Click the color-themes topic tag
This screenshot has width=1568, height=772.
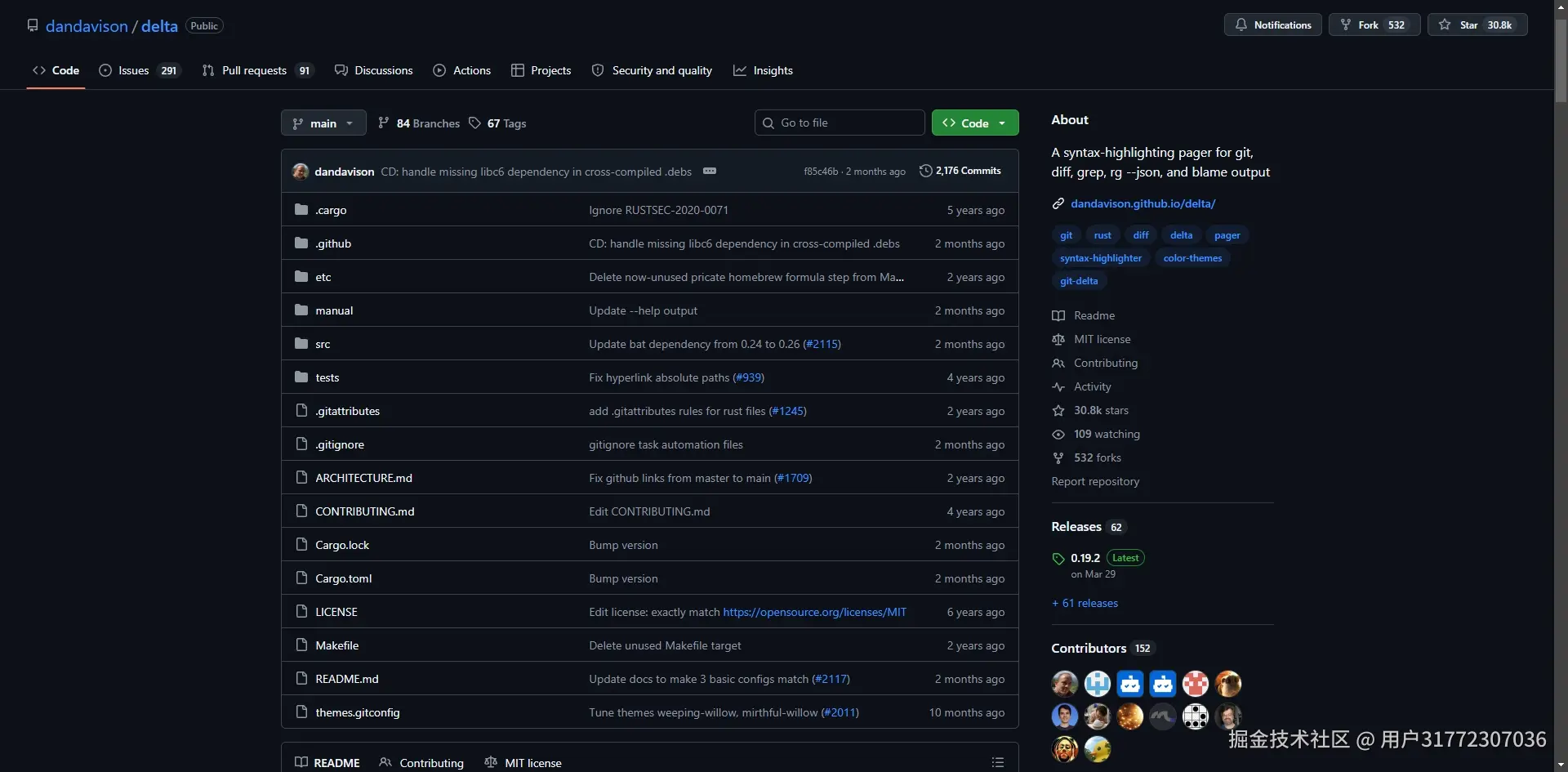pyautogui.click(x=1192, y=258)
